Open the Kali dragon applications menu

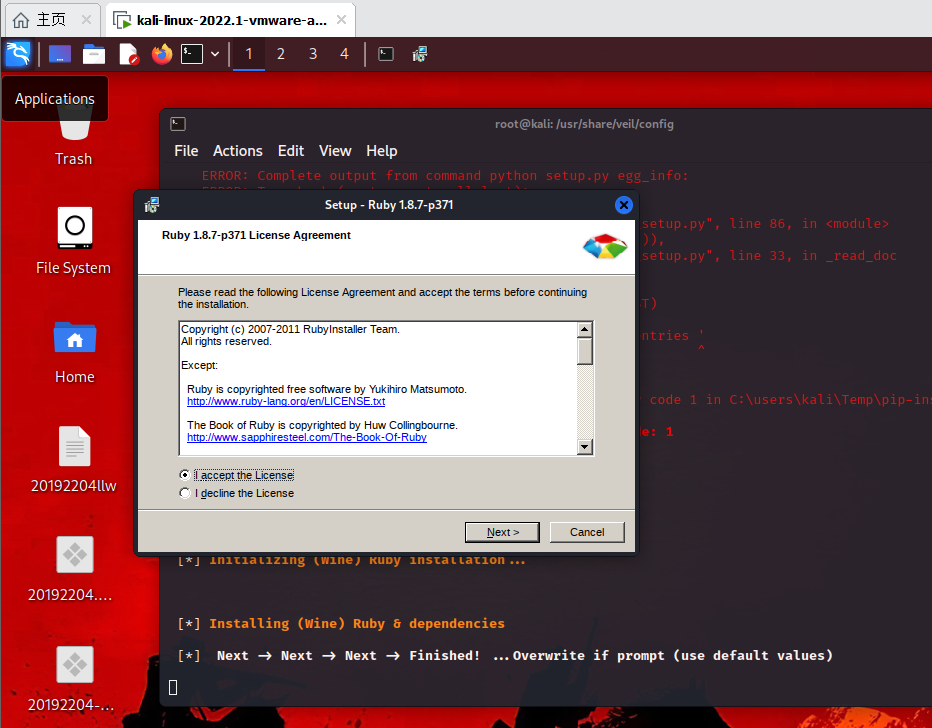(x=17, y=54)
